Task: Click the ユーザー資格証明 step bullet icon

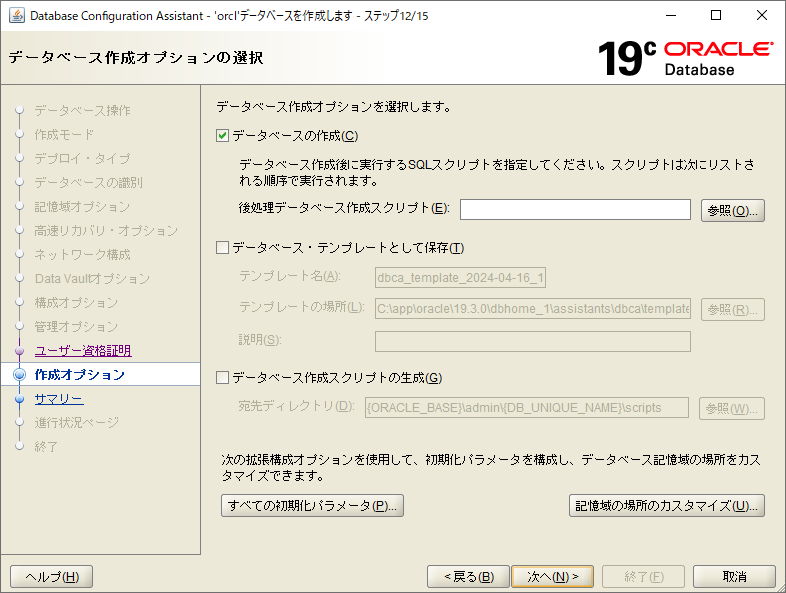Action: pos(20,351)
